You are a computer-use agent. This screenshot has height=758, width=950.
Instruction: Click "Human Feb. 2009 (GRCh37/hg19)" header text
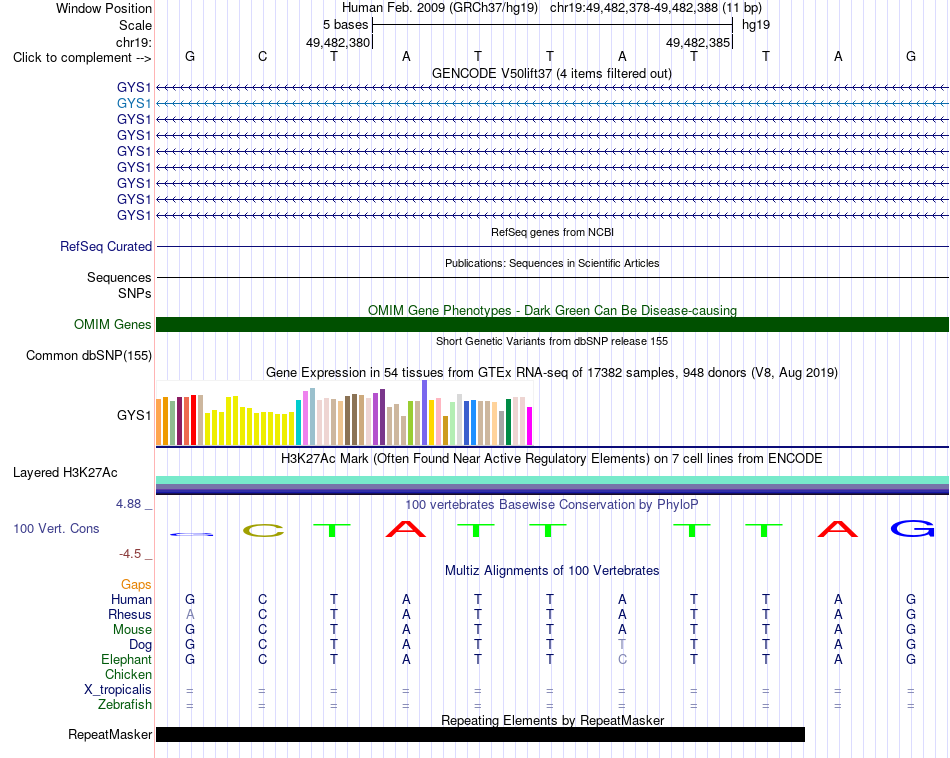(x=440, y=8)
